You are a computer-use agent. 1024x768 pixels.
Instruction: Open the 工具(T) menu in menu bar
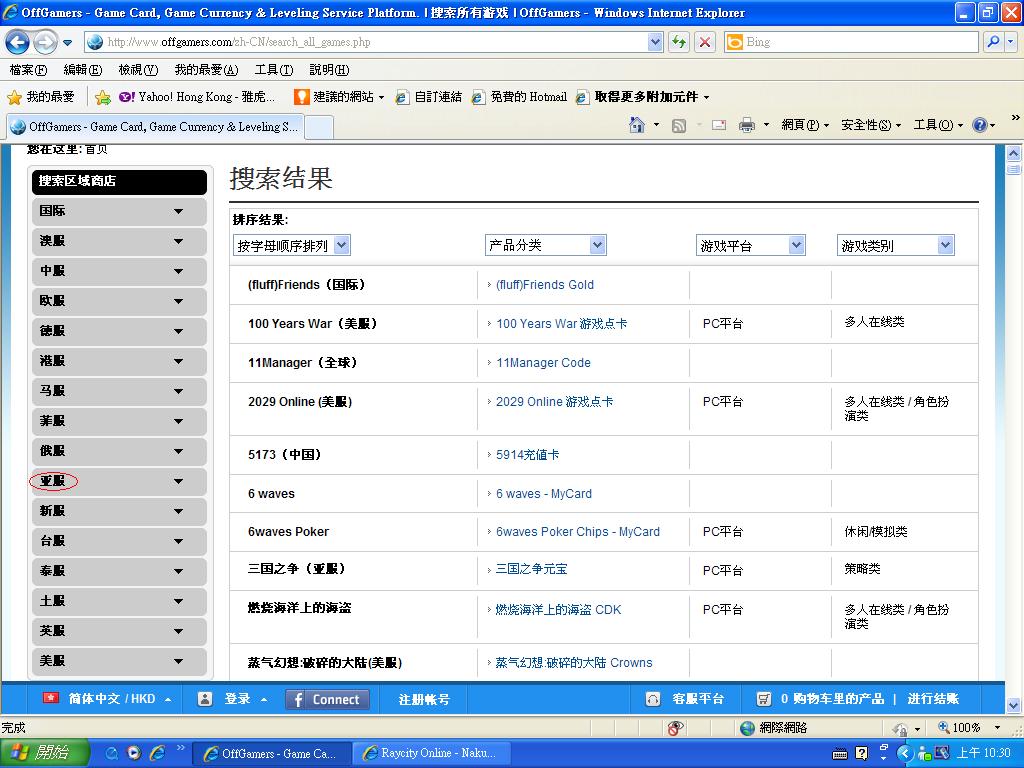[273, 70]
